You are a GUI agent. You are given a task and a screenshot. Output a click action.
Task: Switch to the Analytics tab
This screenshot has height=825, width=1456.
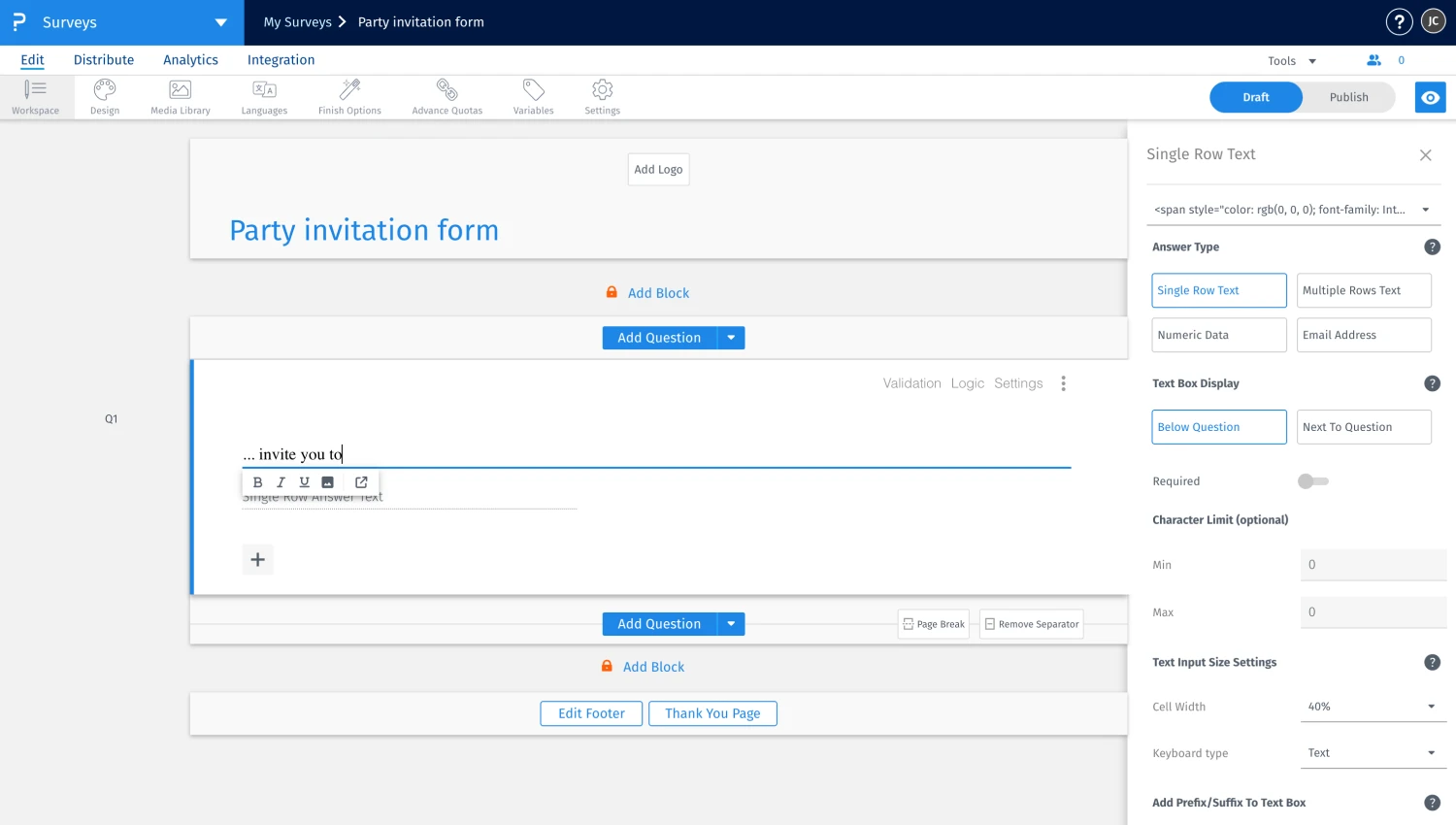(189, 59)
